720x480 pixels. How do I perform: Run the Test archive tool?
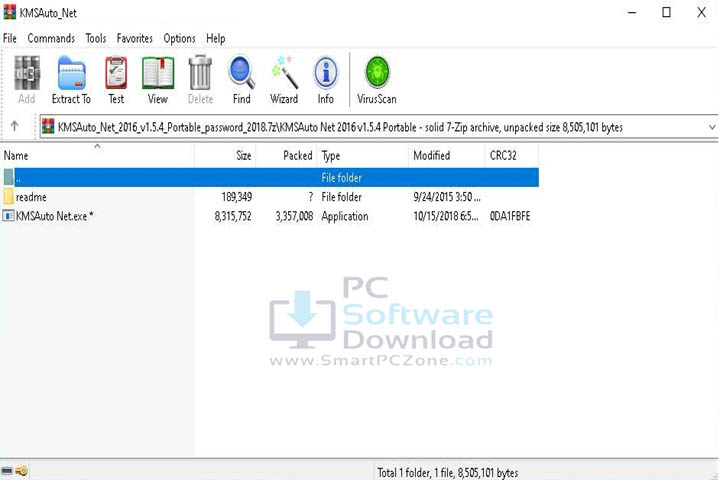[116, 73]
